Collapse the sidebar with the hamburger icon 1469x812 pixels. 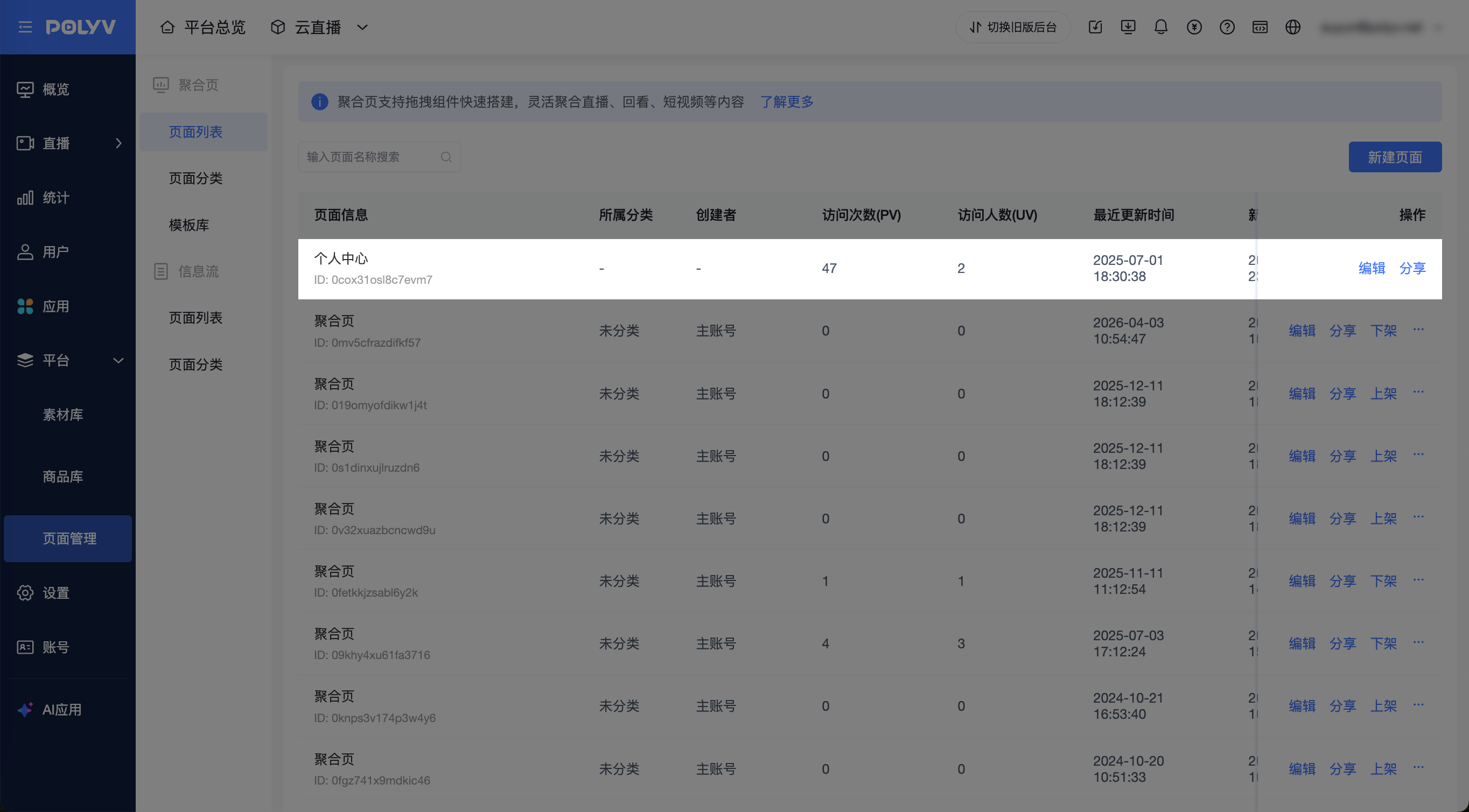[25, 27]
